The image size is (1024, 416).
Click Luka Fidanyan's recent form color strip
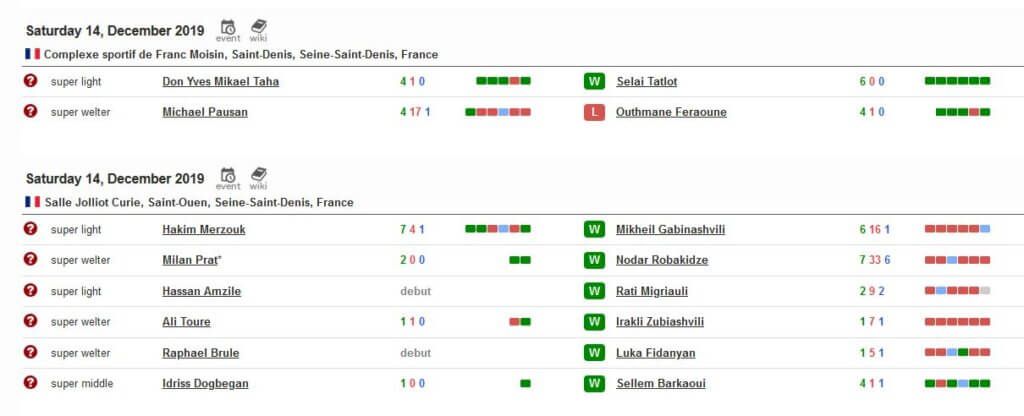pos(957,353)
